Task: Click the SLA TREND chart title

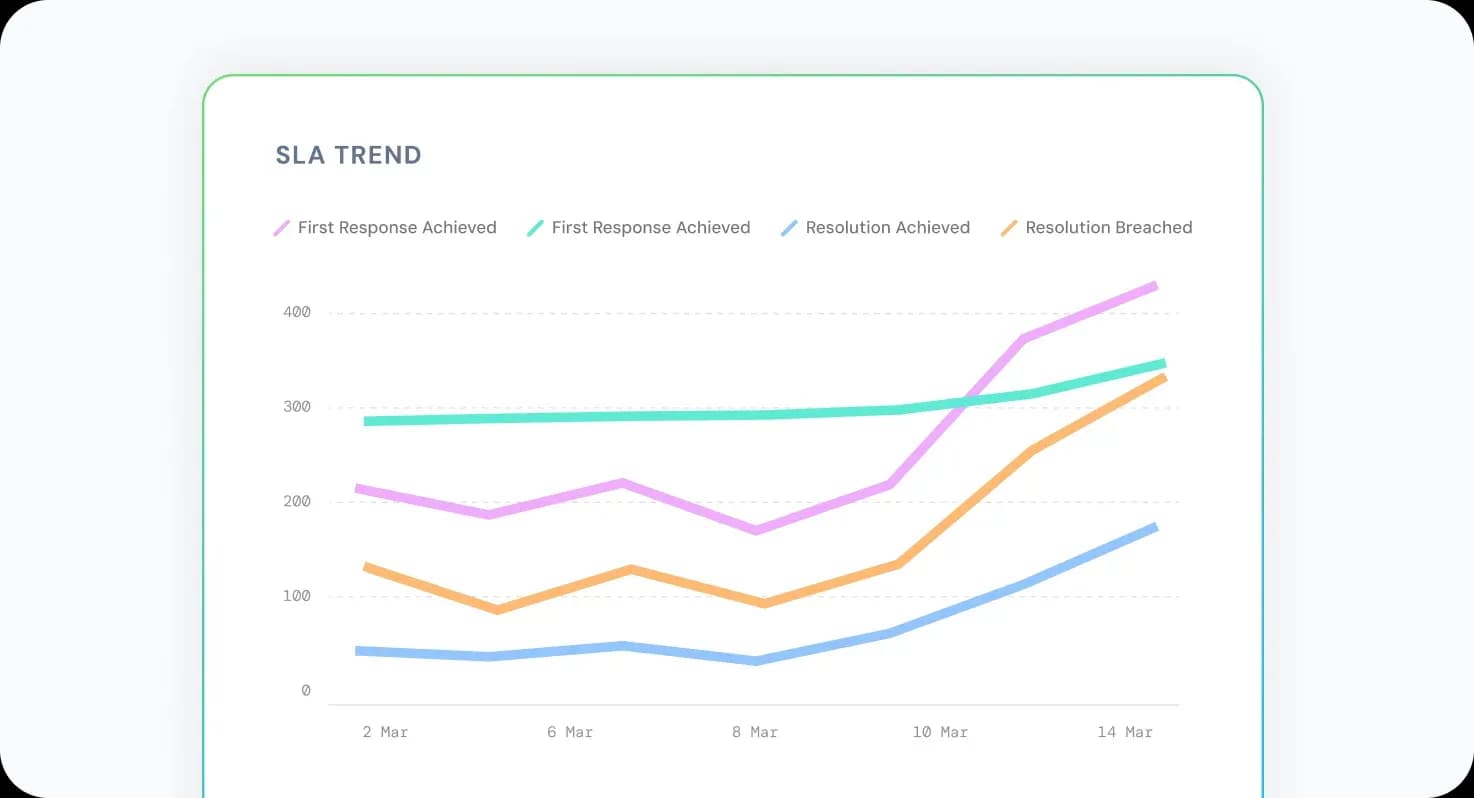Action: click(x=349, y=155)
